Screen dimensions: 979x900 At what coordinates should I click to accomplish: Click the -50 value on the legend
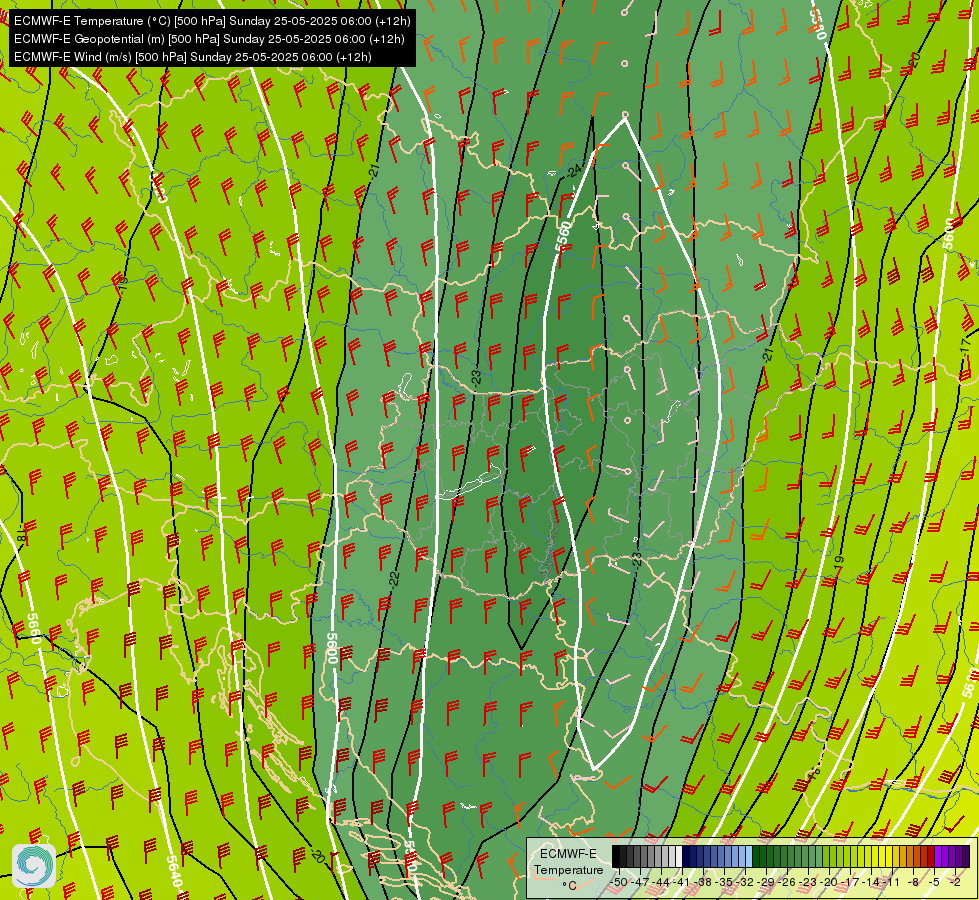(x=619, y=882)
